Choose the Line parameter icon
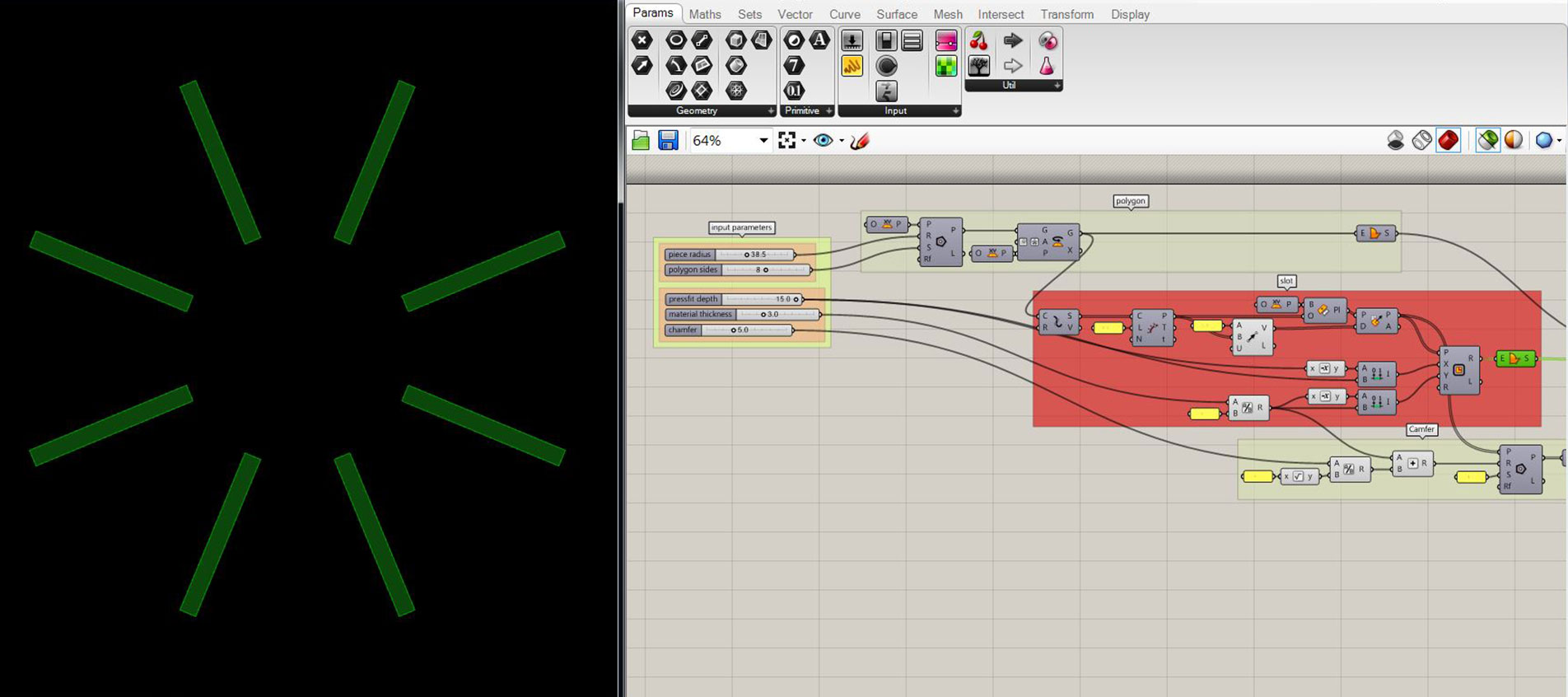Viewport: 1568px width, 697px height. 702,40
